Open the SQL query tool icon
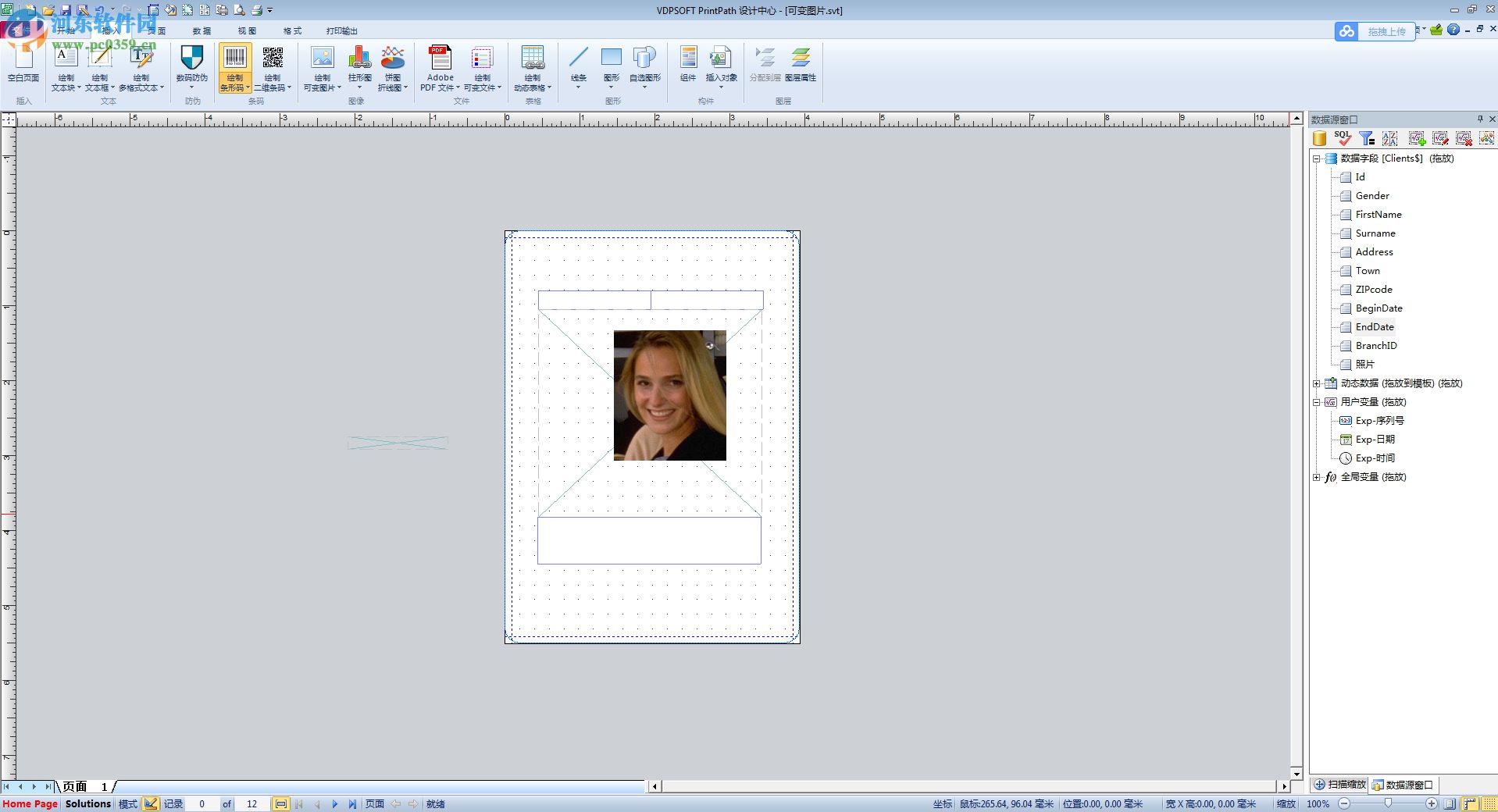Image resolution: width=1498 pixels, height=812 pixels. coord(1343,138)
